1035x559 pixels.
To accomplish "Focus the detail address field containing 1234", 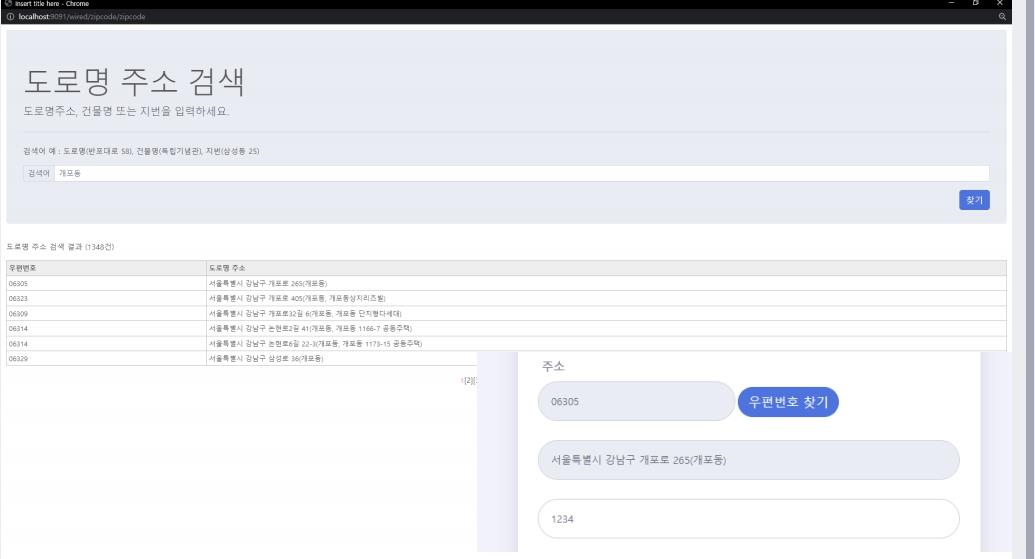I will point(747,519).
